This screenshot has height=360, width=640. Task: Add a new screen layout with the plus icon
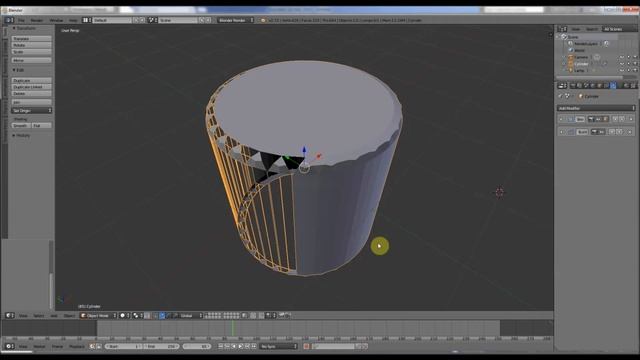136,20
